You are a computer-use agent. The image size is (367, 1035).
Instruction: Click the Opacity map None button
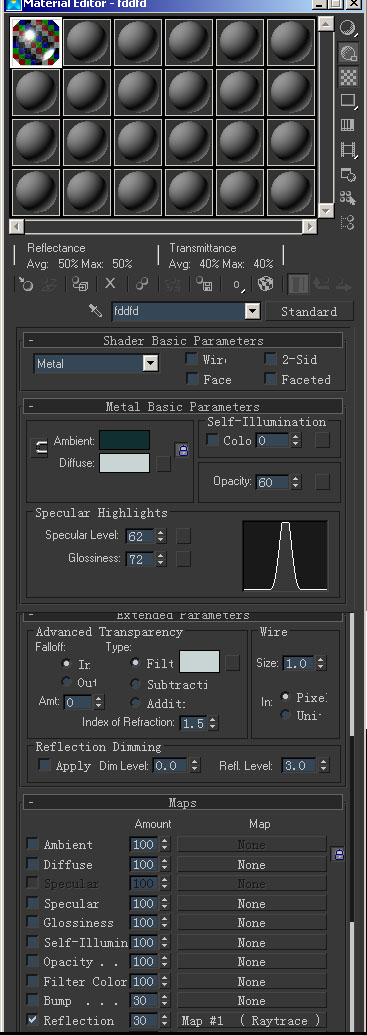[251, 962]
